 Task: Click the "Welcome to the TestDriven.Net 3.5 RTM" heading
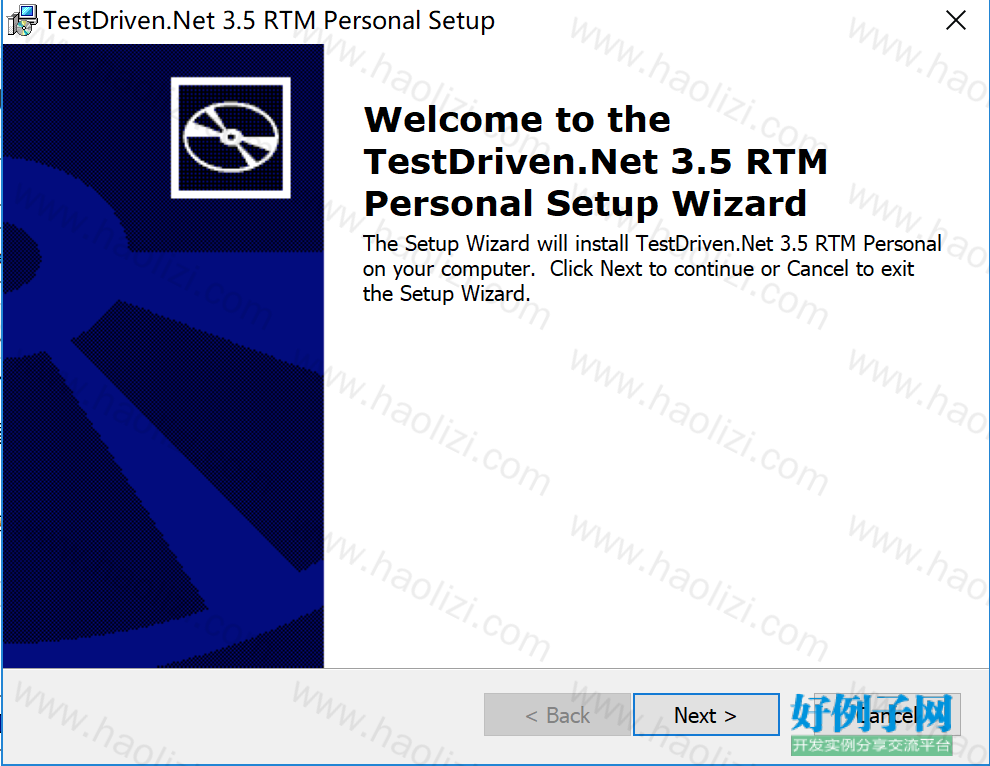(595, 161)
